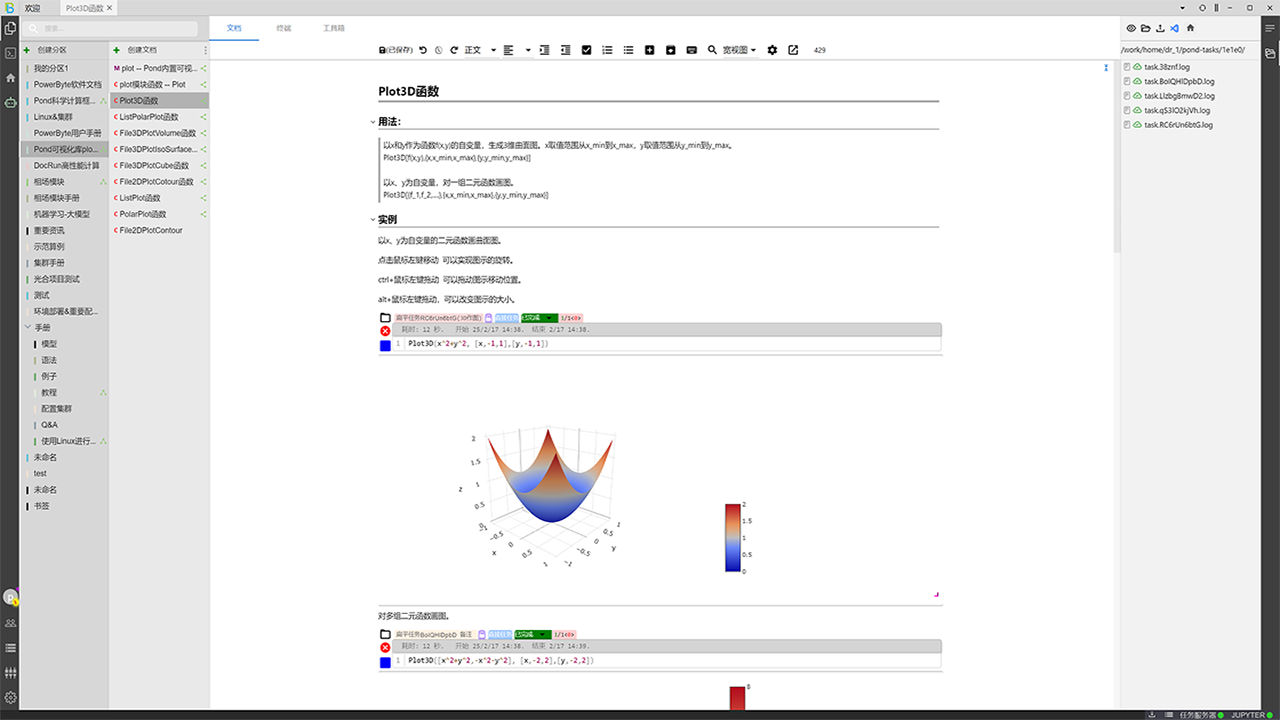Switch to the 终端 tab
Image resolution: width=1280 pixels, height=720 pixels.
284,28
